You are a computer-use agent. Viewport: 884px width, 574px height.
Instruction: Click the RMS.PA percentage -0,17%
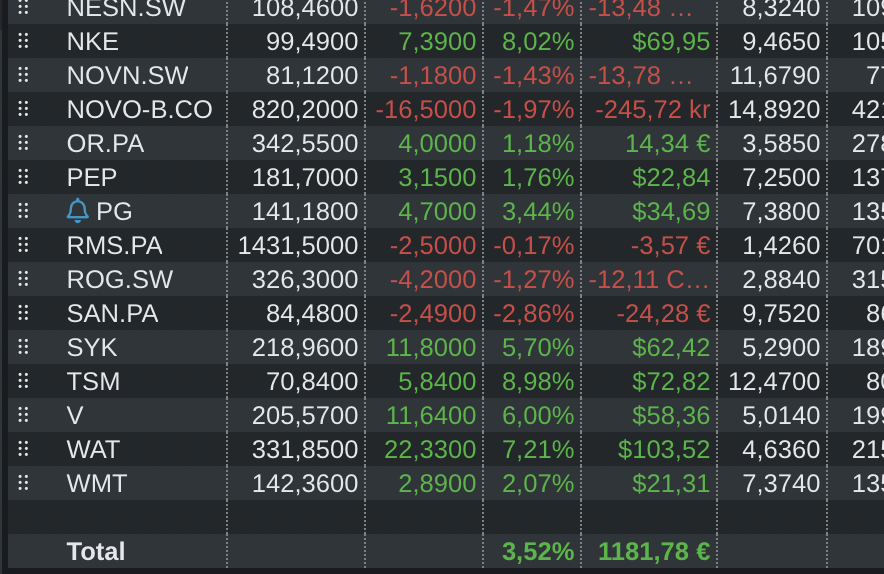pos(534,245)
